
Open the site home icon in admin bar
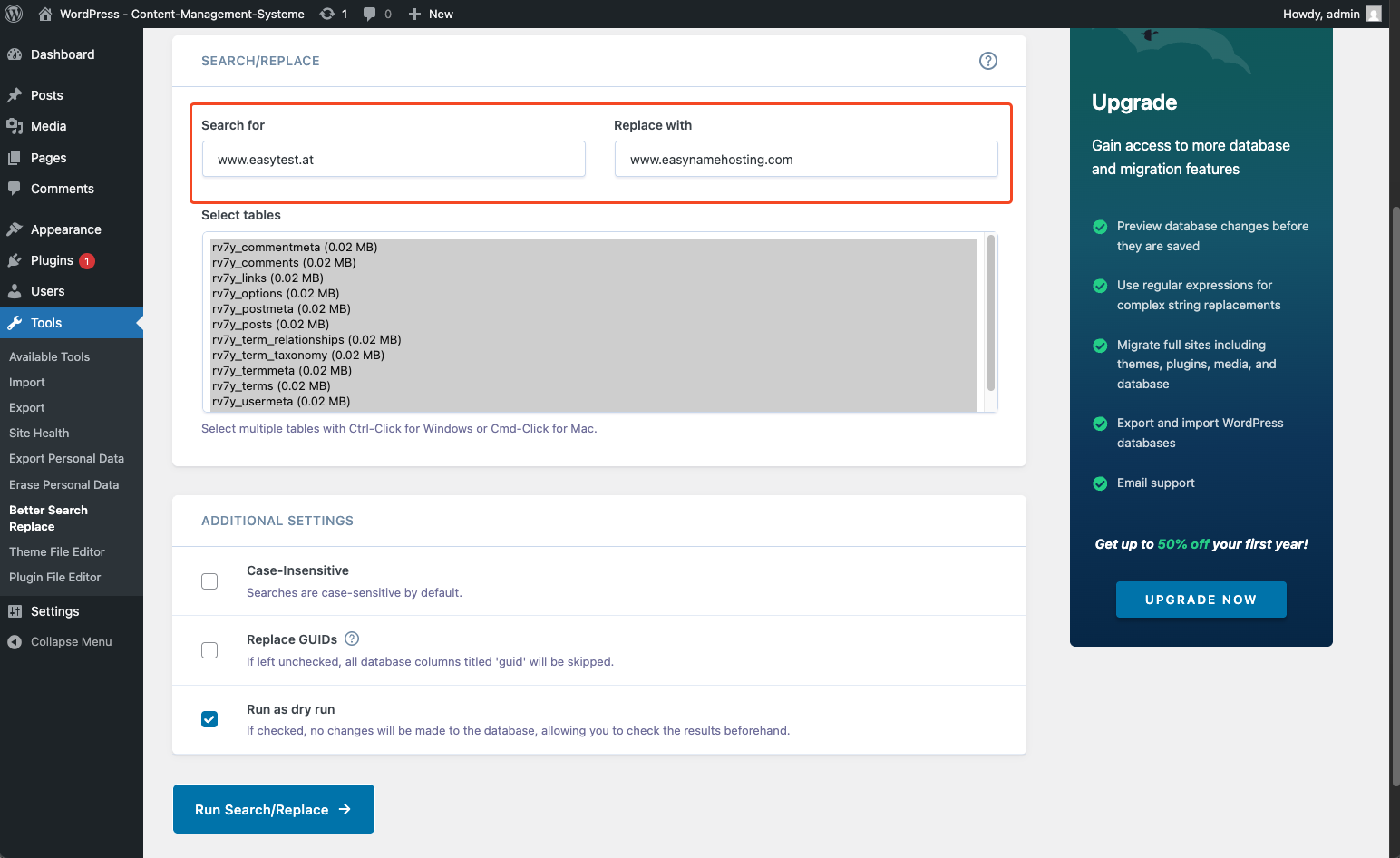pyautogui.click(x=44, y=14)
